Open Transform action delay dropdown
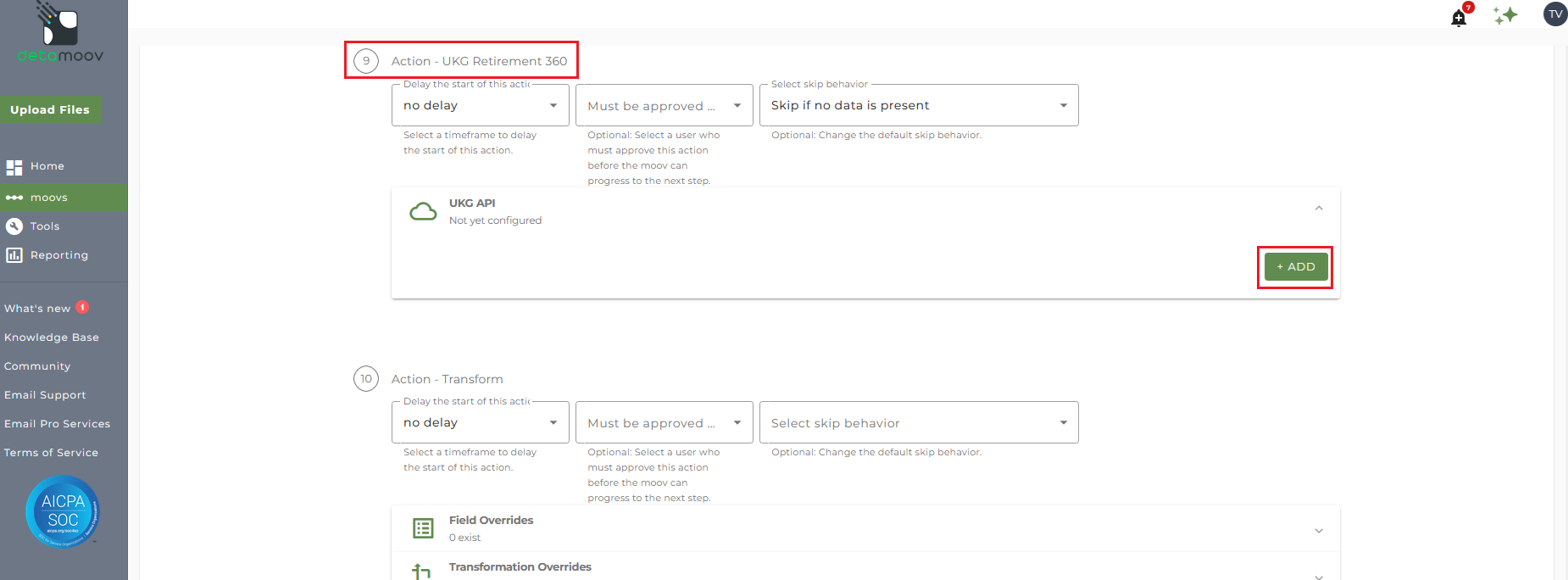The width and height of the screenshot is (1568, 580). pos(481,422)
